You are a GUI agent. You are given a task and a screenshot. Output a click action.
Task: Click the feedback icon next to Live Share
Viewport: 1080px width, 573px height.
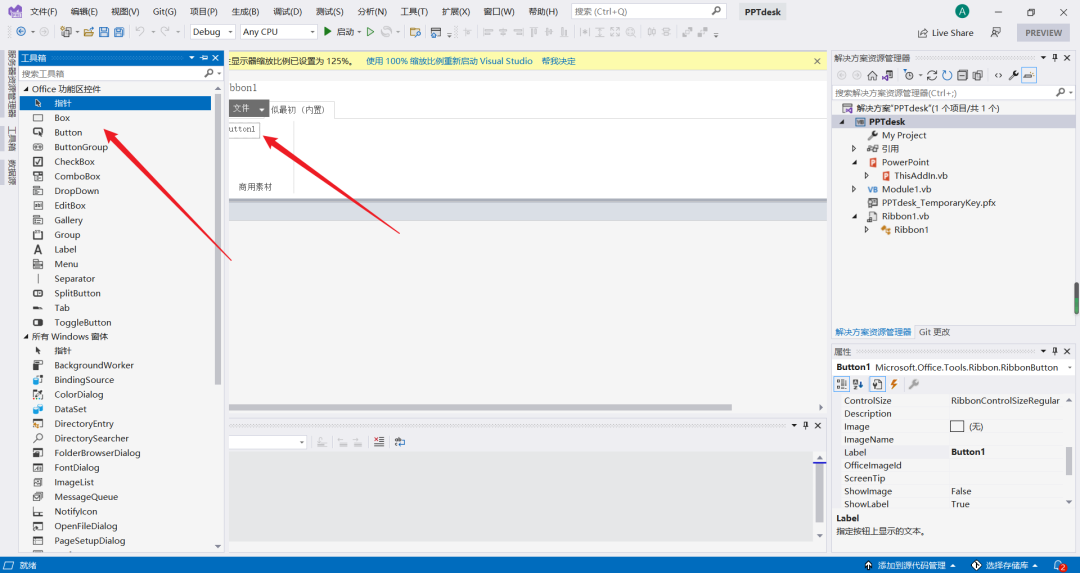pyautogui.click(x=995, y=32)
